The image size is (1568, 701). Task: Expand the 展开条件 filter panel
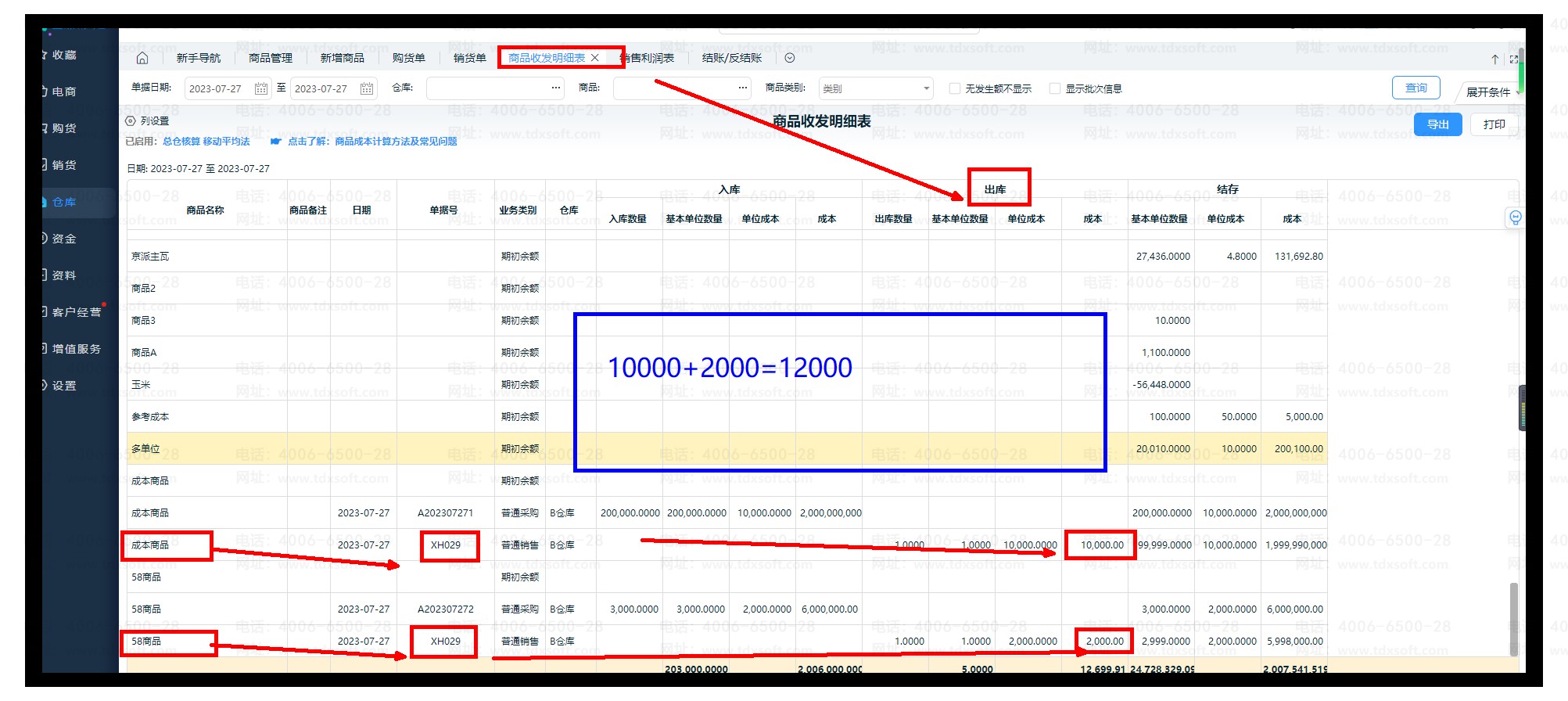(x=1491, y=92)
